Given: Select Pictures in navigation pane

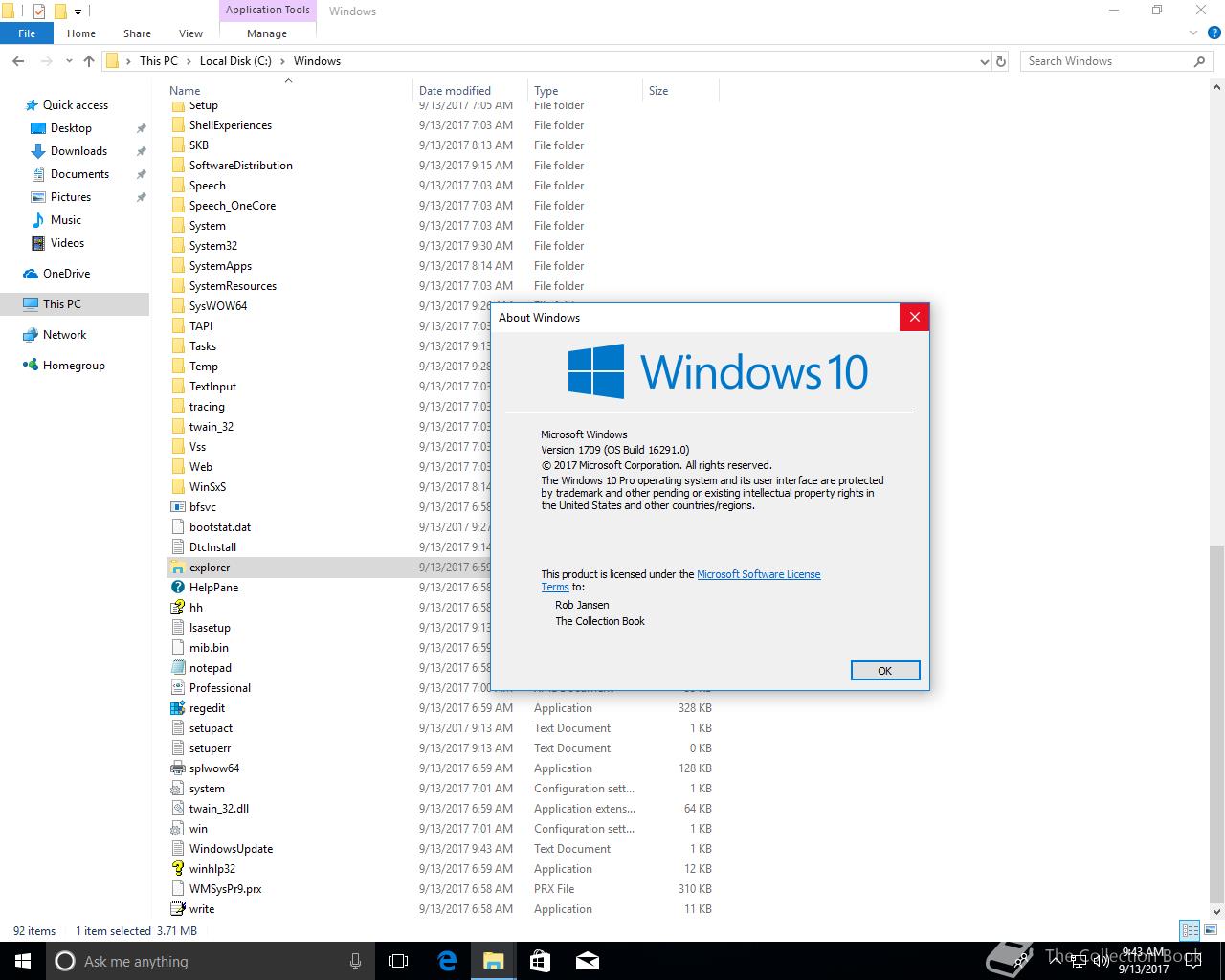Looking at the screenshot, I should [x=71, y=197].
